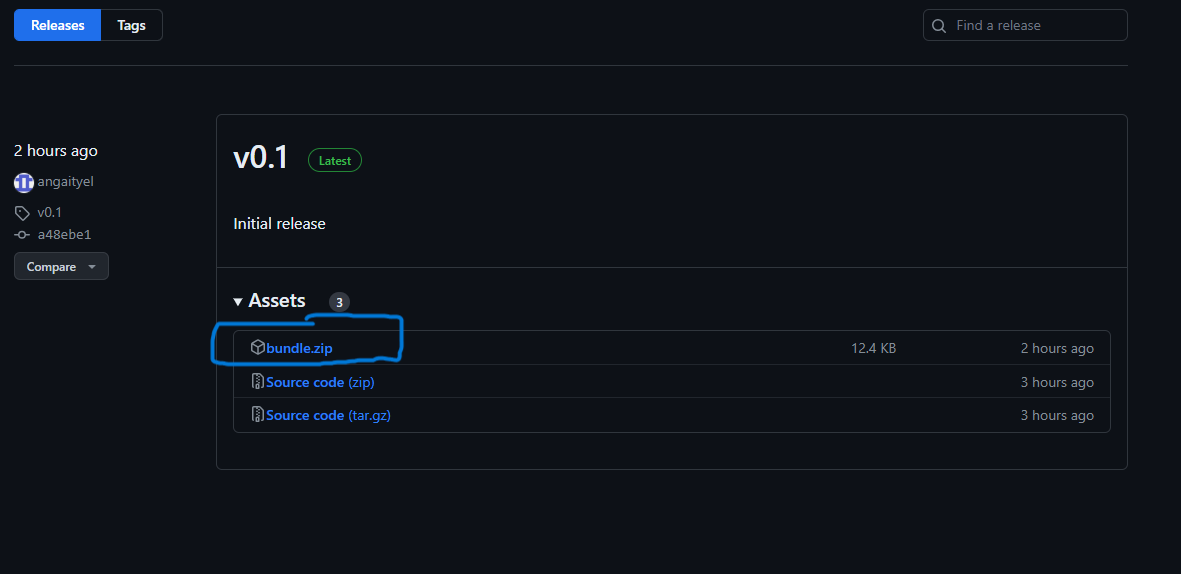The width and height of the screenshot is (1181, 574).
Task: Click the angaityel user avatar
Action: [x=24, y=182]
